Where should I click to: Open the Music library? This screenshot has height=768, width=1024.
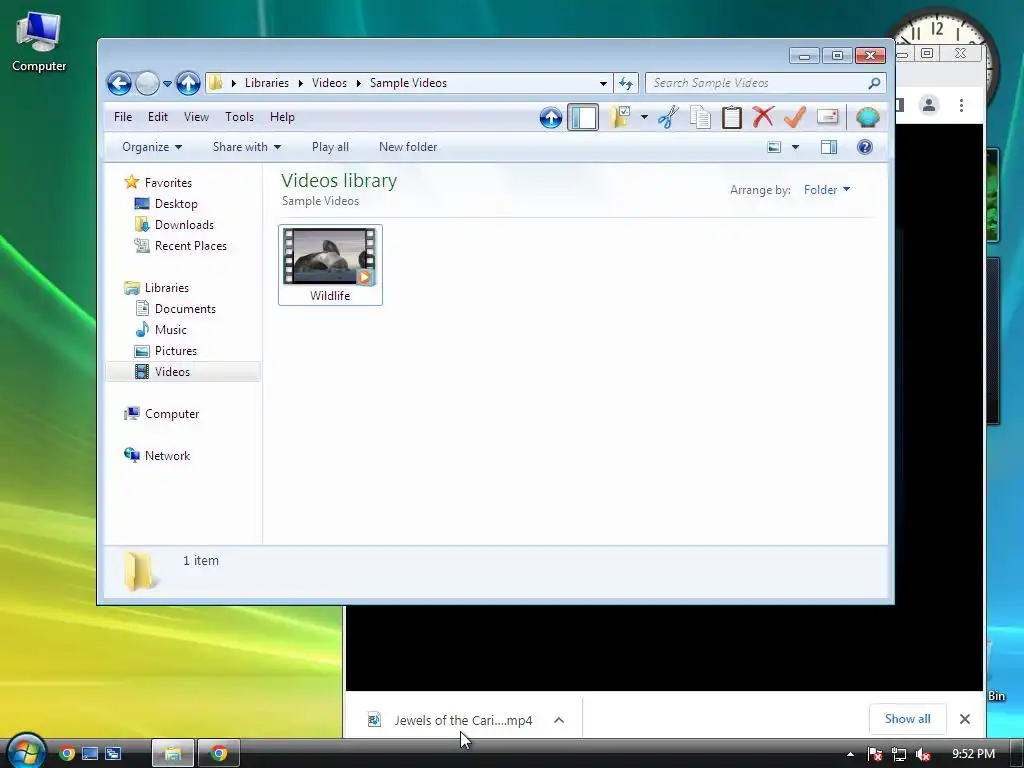170,330
